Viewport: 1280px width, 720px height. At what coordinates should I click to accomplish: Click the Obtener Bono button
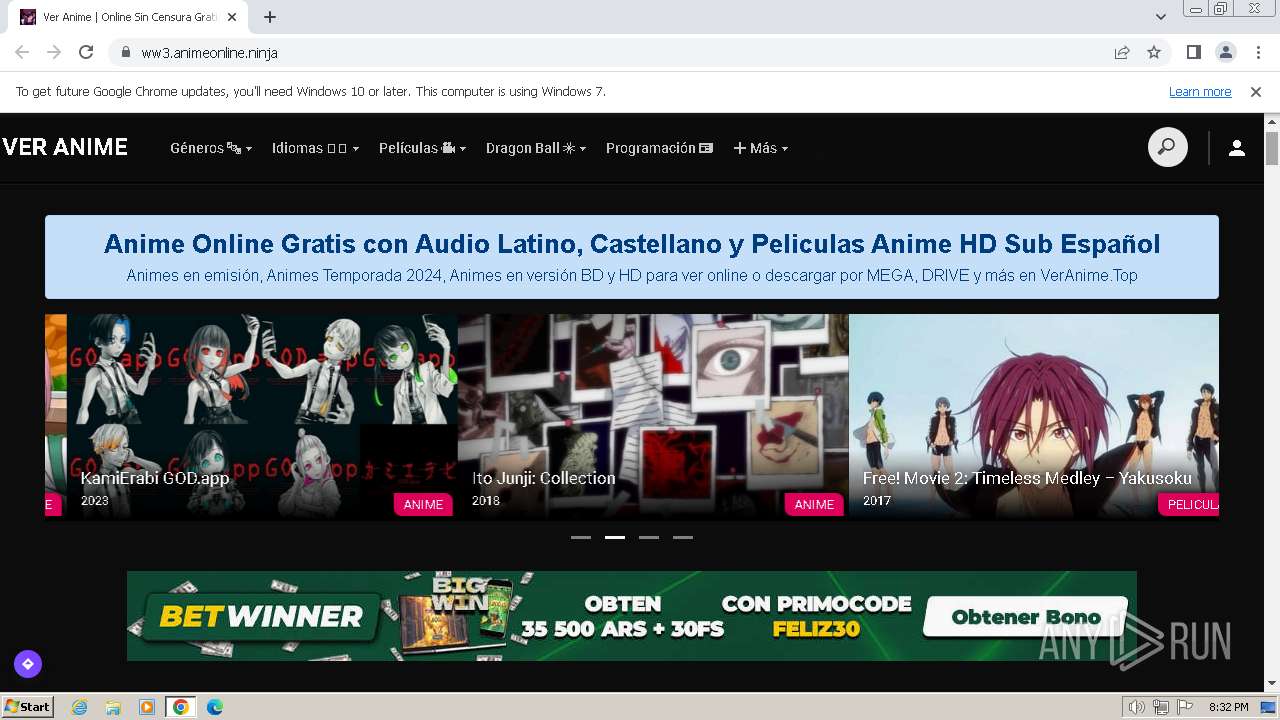pyautogui.click(x=1026, y=617)
